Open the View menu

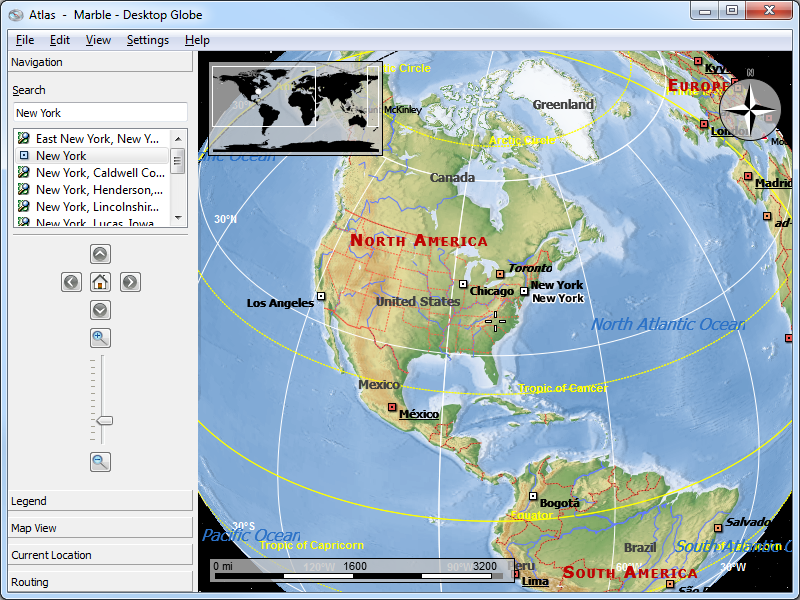[98, 40]
